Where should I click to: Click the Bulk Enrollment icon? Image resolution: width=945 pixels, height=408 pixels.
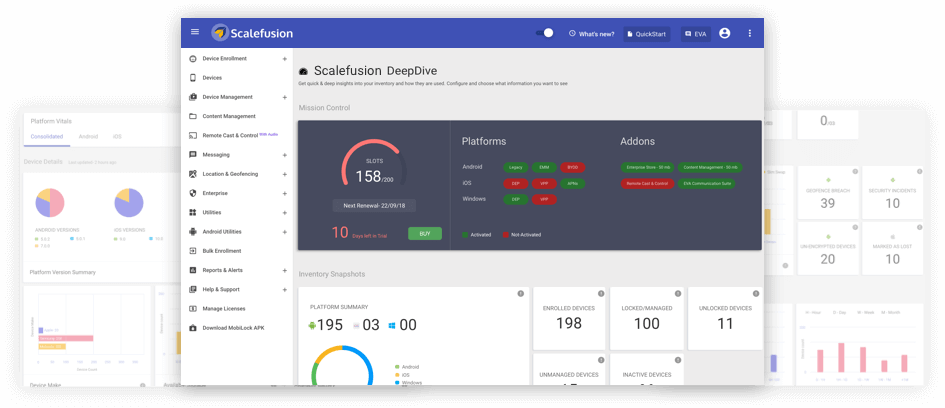[193, 251]
